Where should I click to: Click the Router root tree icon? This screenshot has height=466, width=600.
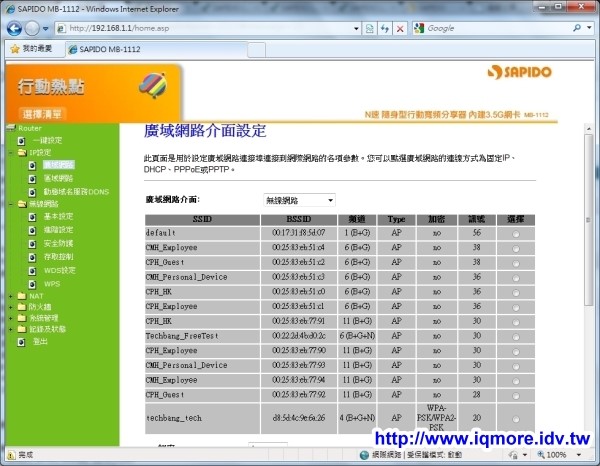pos(11,128)
